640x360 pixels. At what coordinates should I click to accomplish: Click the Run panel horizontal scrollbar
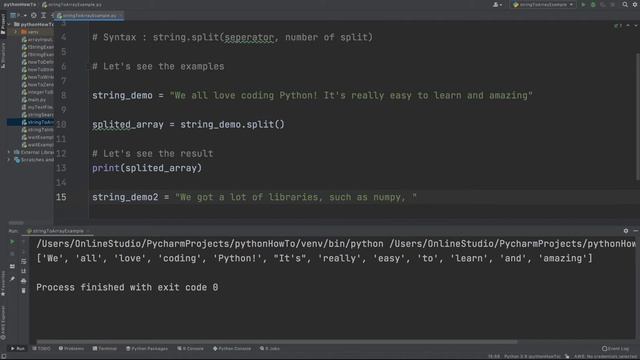277,342
